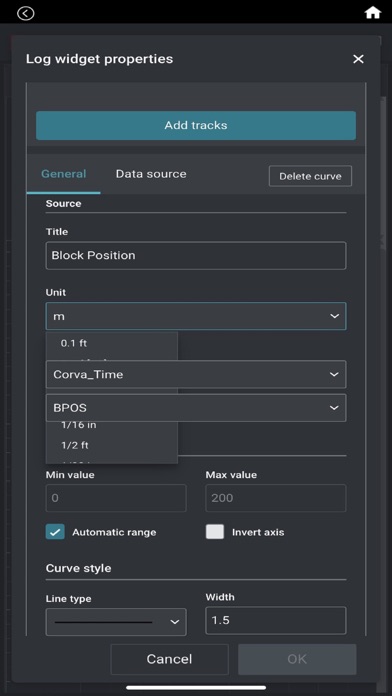The image size is (392, 696).
Task: Confirm with the OK button
Action: tap(297, 659)
